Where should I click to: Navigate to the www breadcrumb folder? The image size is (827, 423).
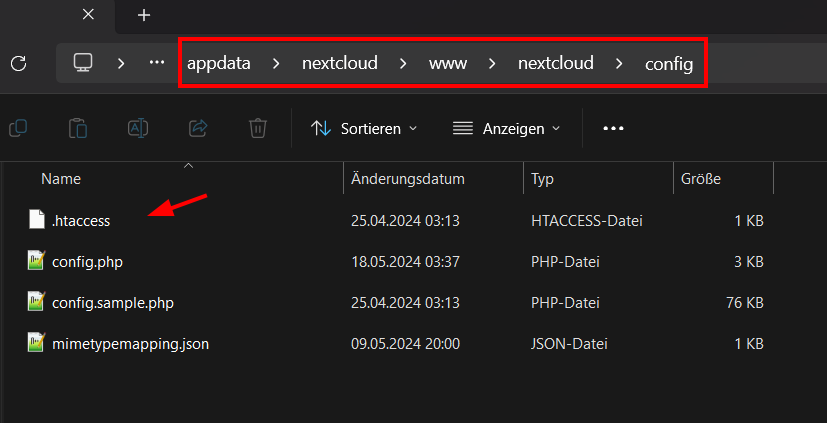[x=448, y=64]
